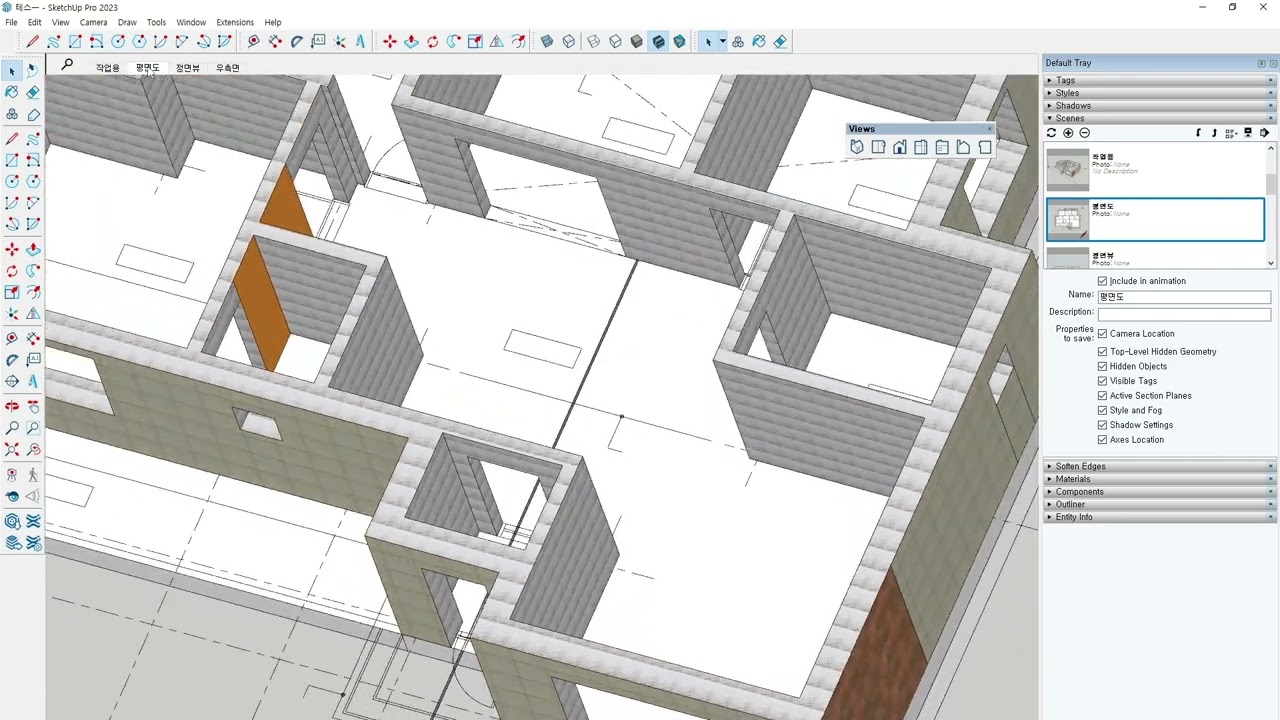Expand the Tags panel
The image size is (1280, 720).
1160,80
